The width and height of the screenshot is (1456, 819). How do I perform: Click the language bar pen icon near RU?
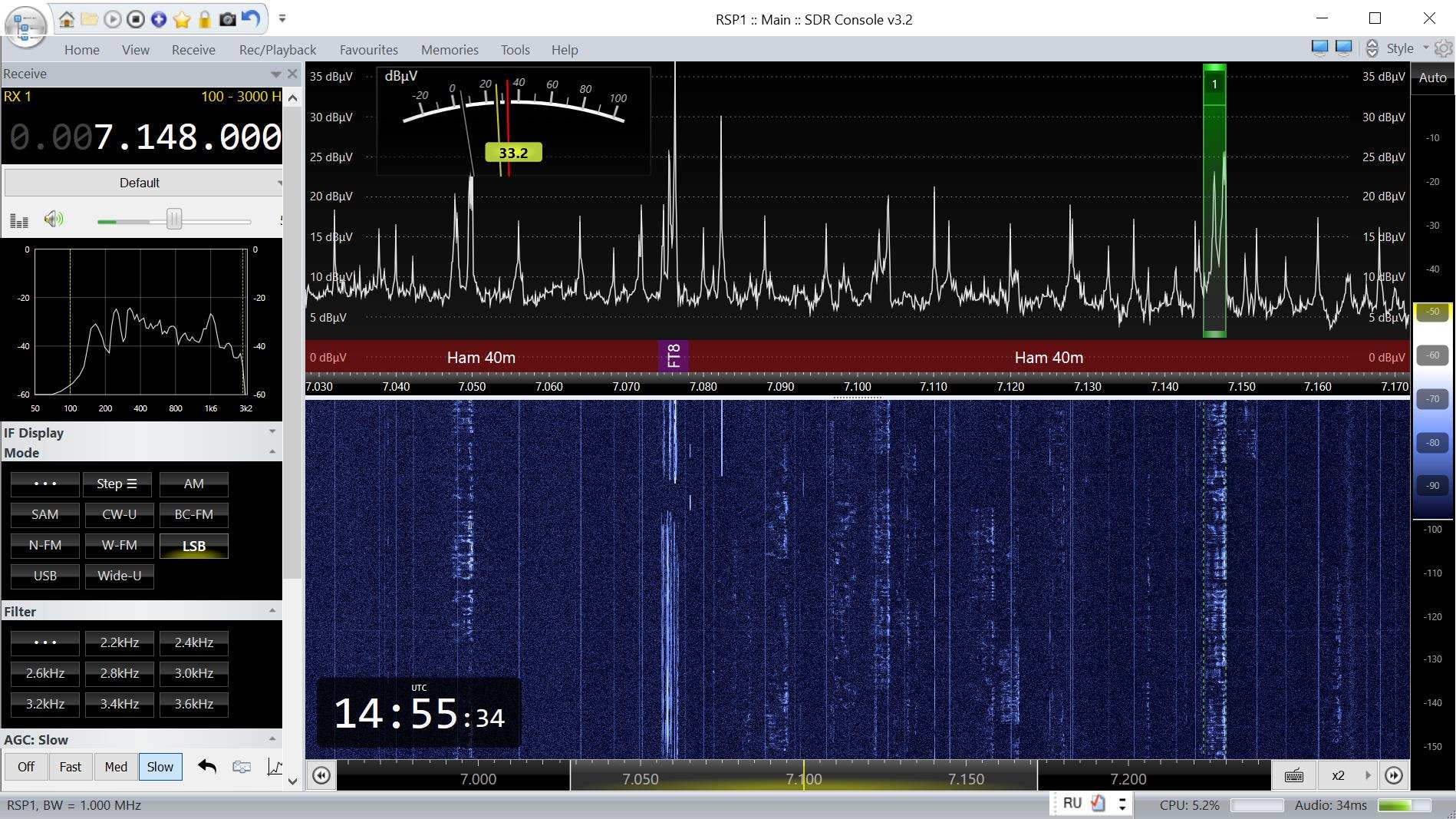(x=1098, y=804)
